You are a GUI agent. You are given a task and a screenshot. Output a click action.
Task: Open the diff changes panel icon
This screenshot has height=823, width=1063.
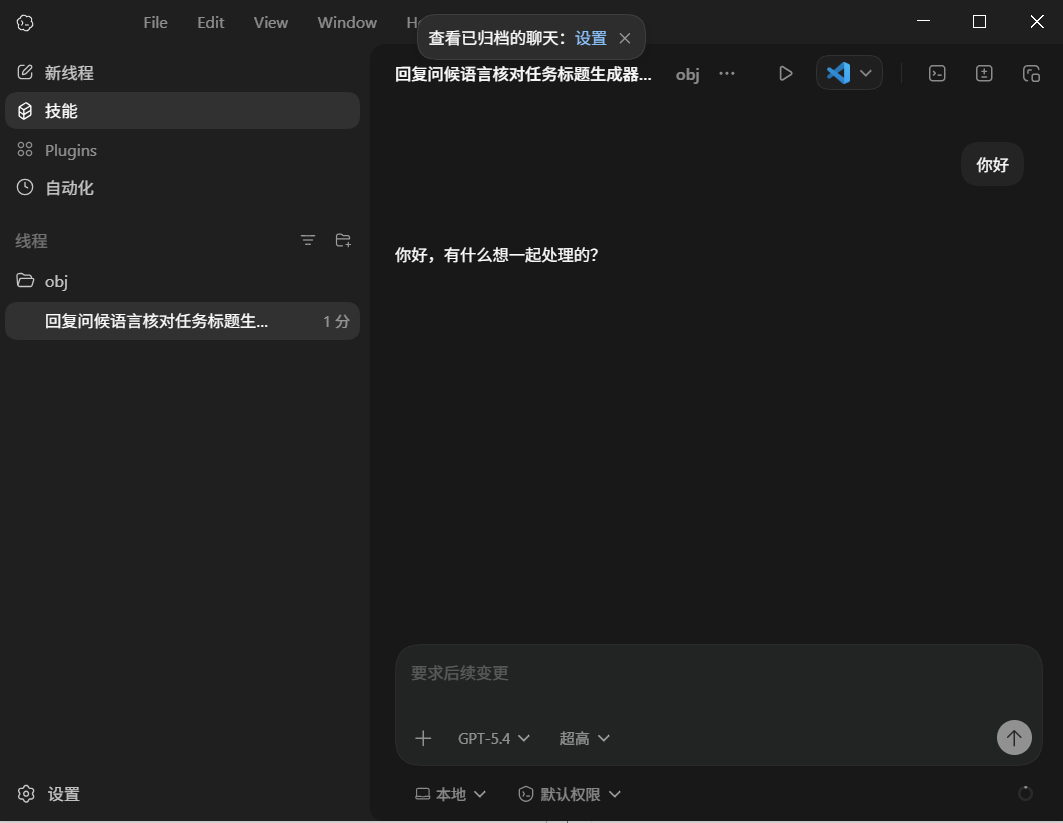pyautogui.click(x=984, y=73)
